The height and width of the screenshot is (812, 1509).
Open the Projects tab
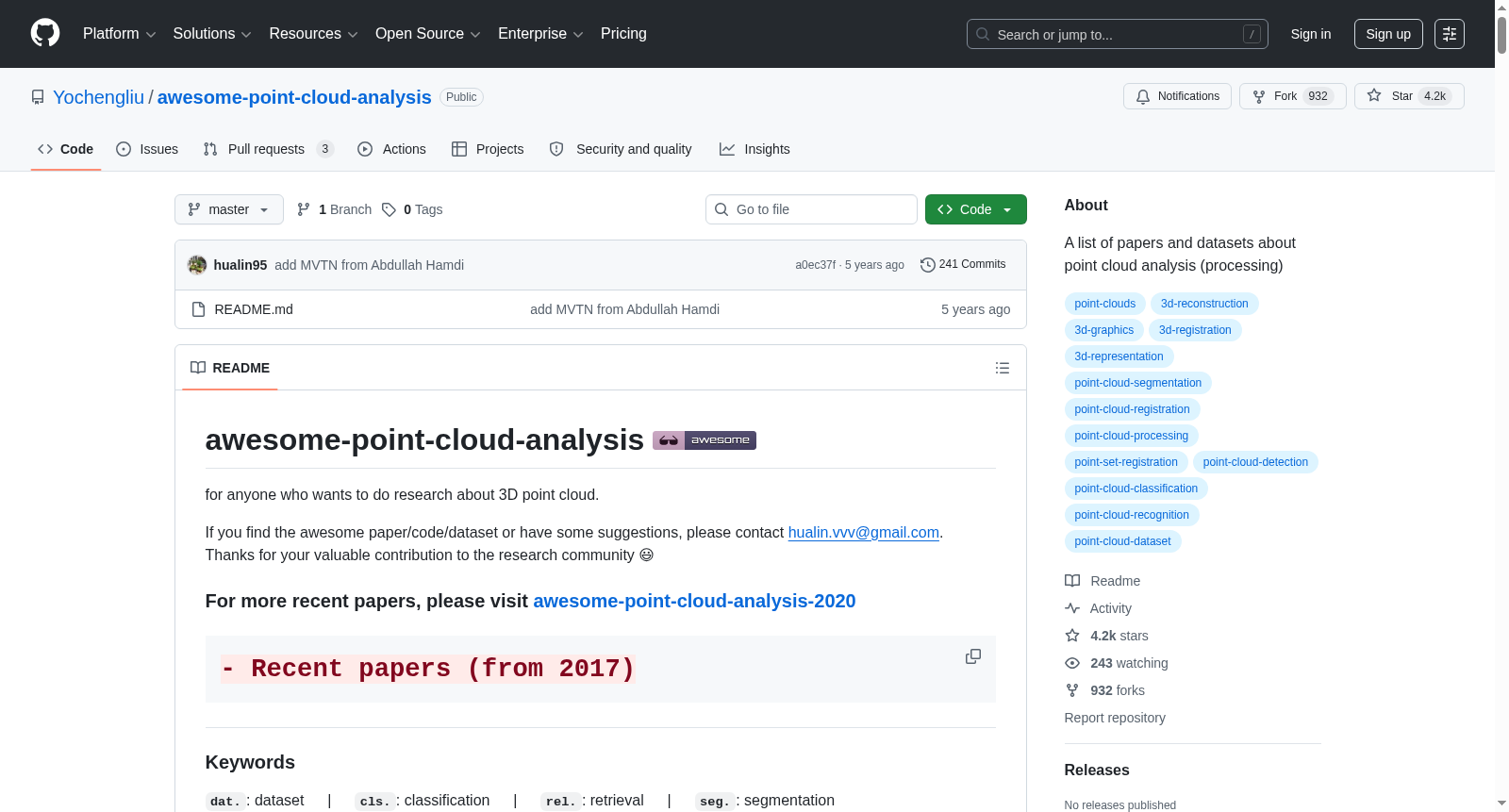pos(488,149)
